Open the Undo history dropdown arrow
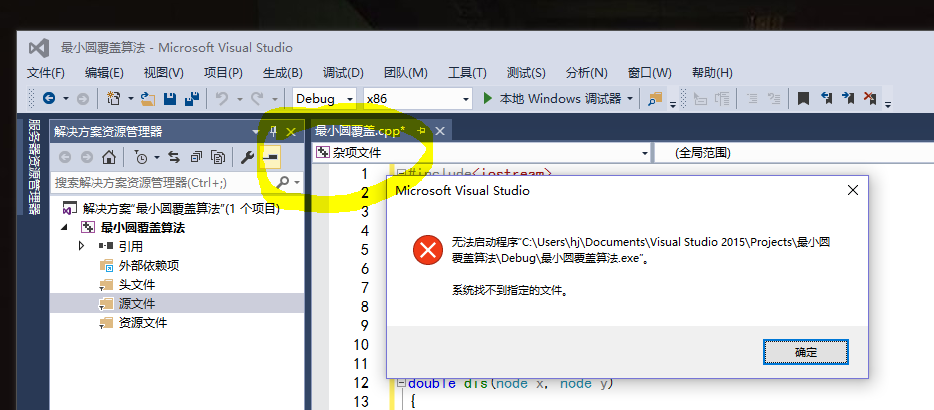 click(x=239, y=99)
